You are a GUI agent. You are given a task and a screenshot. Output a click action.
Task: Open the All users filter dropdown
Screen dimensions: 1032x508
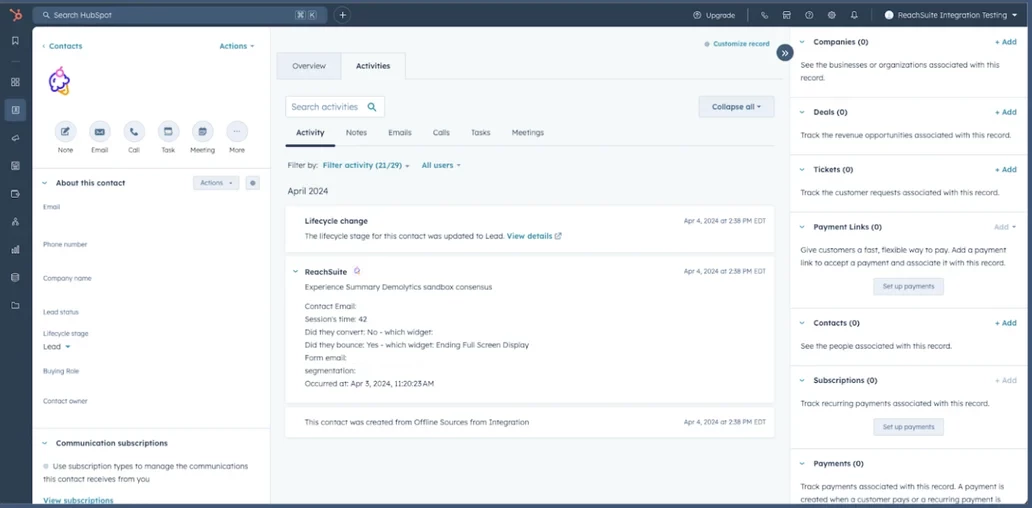(441, 165)
